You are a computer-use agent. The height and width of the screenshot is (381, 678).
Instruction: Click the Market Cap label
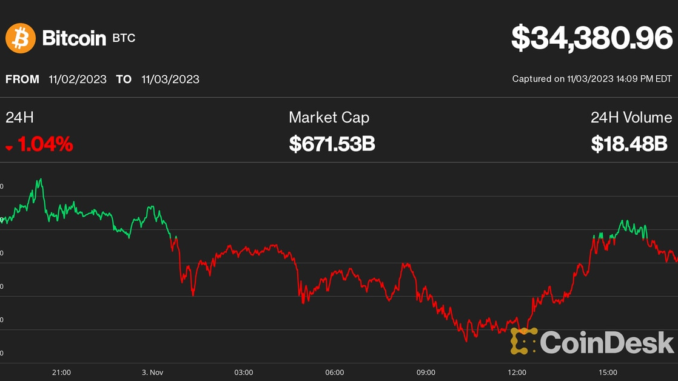click(329, 118)
